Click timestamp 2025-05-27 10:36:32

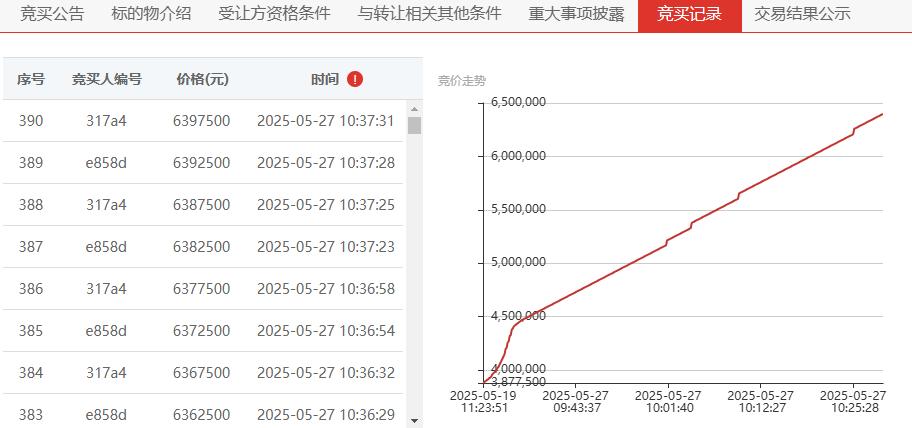[326, 373]
